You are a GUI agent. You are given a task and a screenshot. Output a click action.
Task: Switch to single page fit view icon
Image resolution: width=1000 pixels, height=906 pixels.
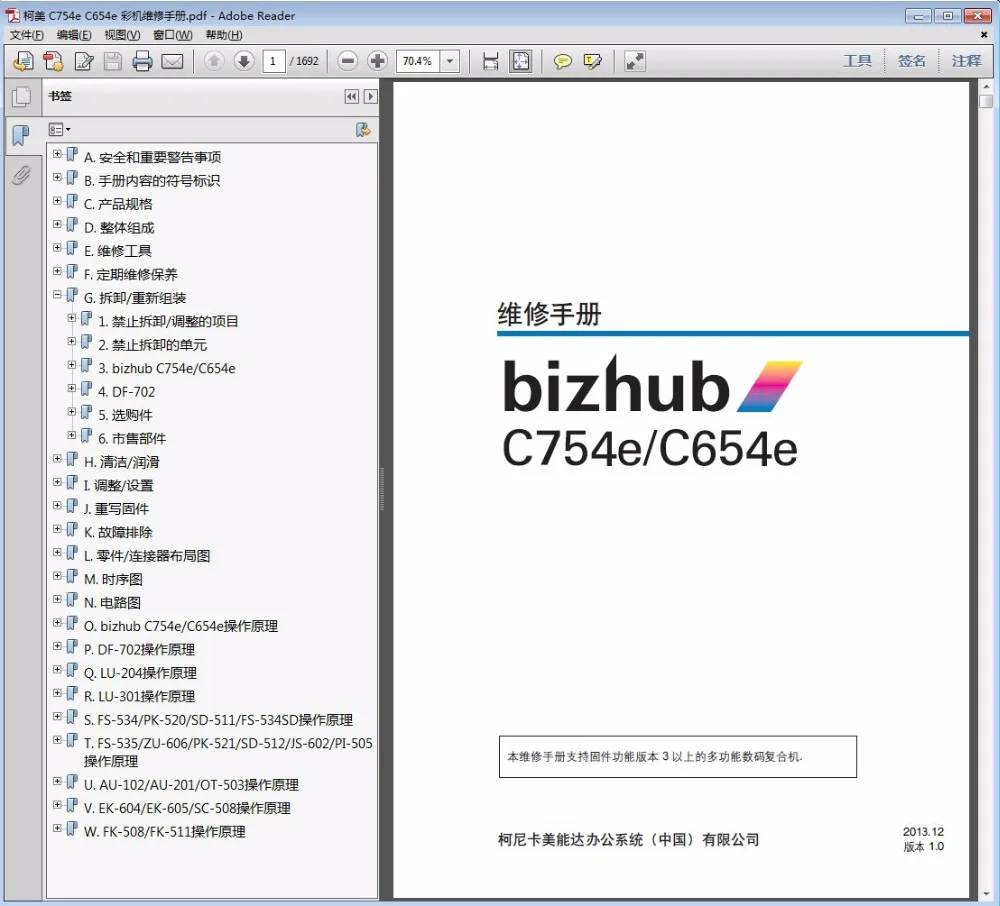tap(520, 61)
